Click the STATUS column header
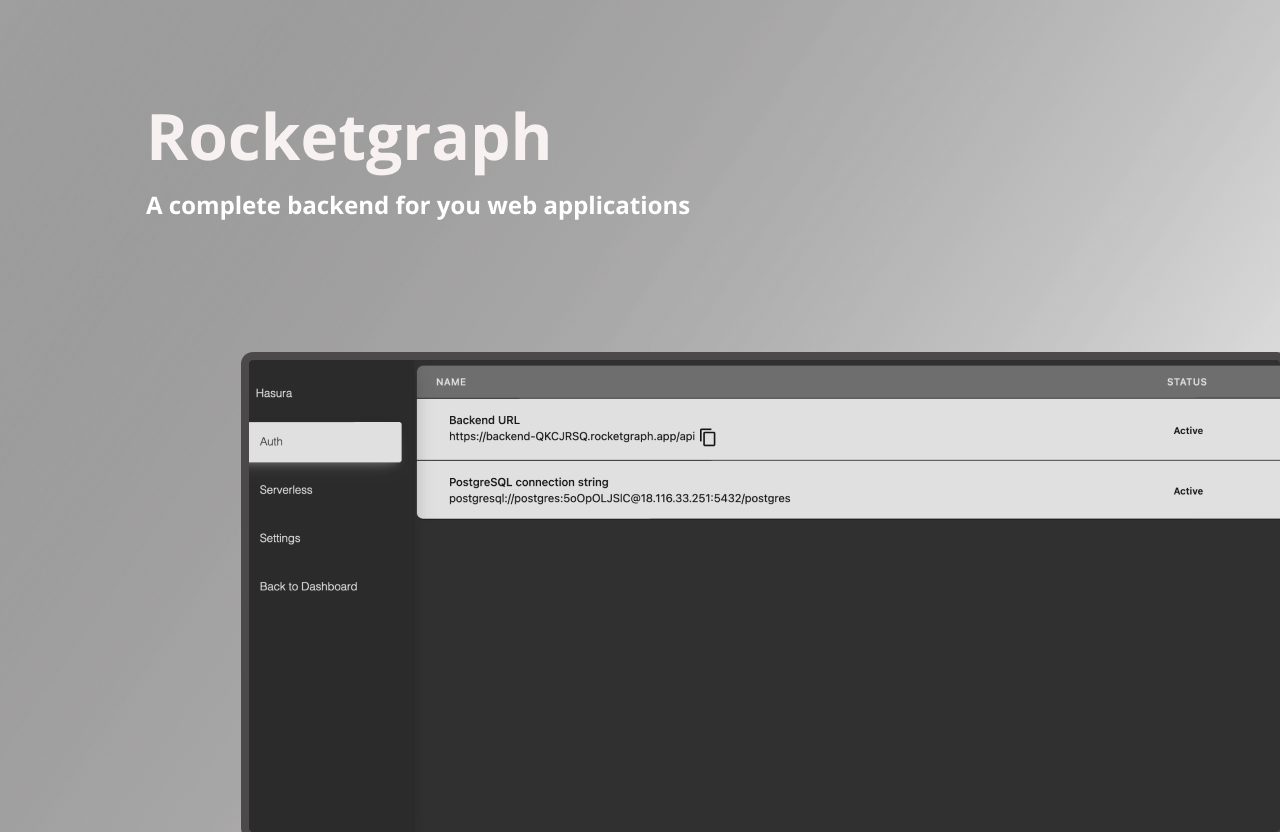 click(1187, 382)
